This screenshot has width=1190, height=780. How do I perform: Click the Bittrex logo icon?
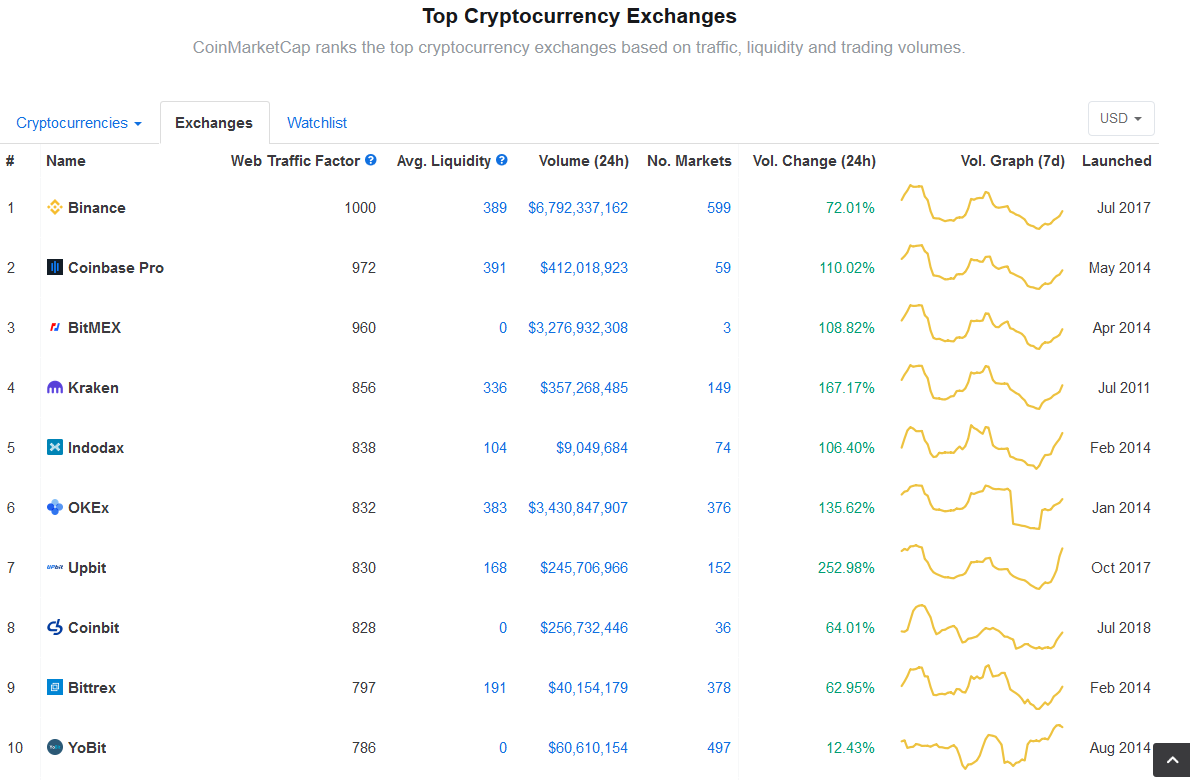coord(55,687)
